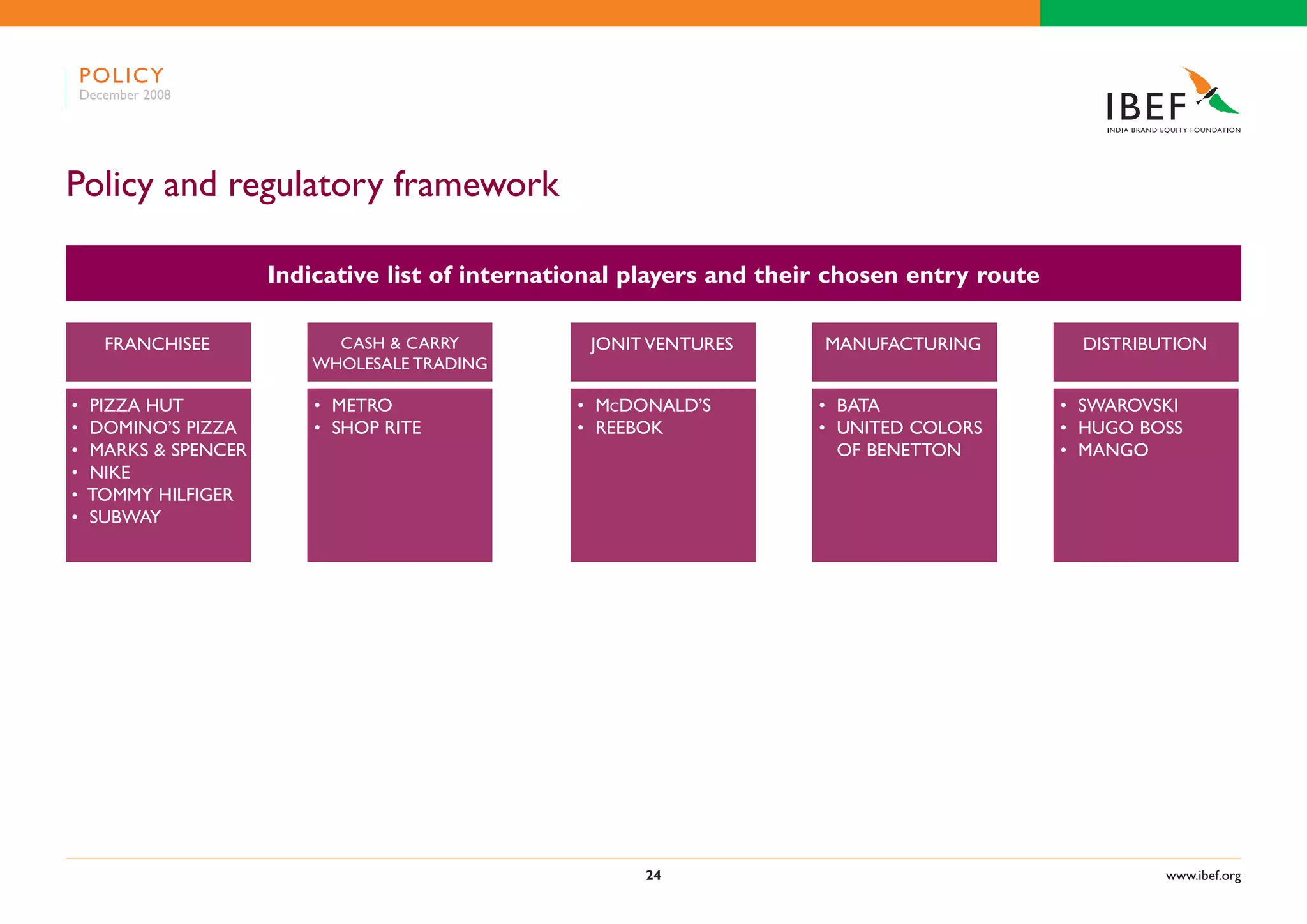Click the PIZZA HUT list entry

coord(136,405)
